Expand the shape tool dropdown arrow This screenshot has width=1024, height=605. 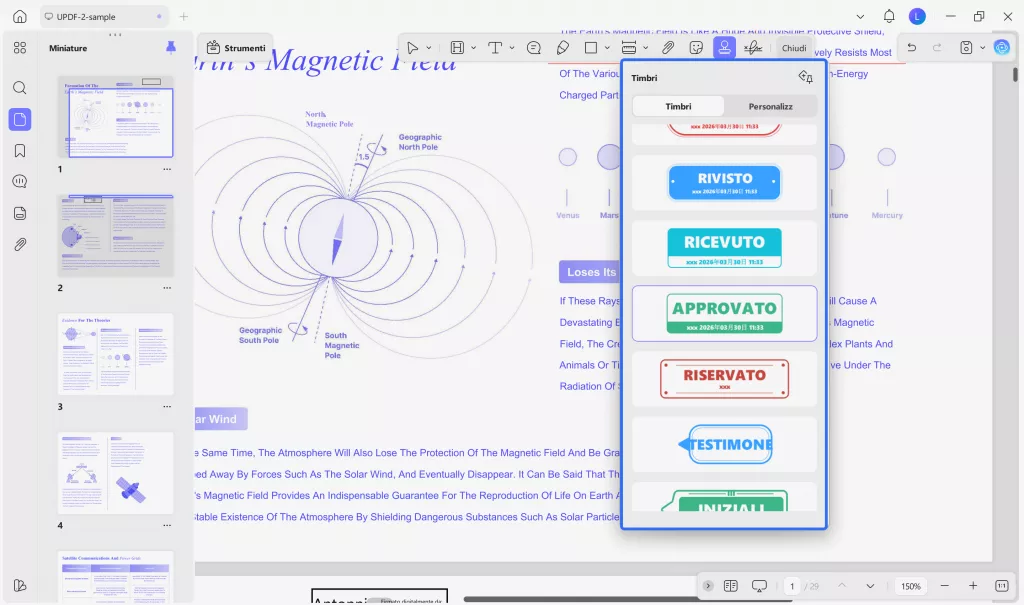tap(607, 48)
